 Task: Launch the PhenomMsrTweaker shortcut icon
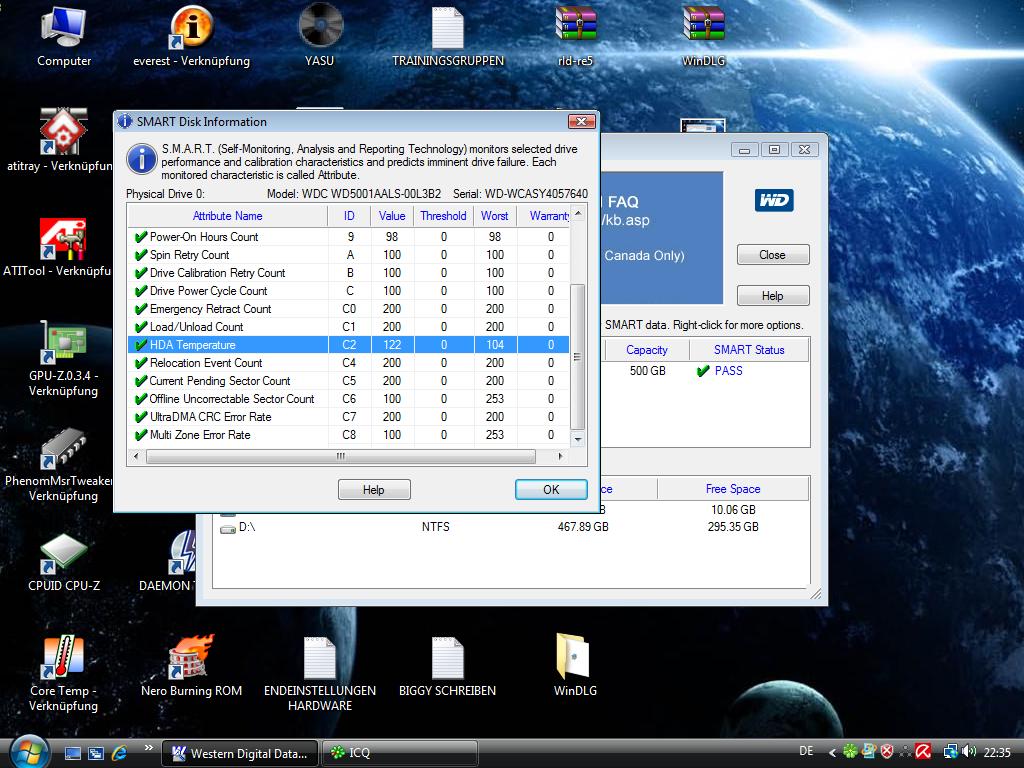tap(63, 449)
